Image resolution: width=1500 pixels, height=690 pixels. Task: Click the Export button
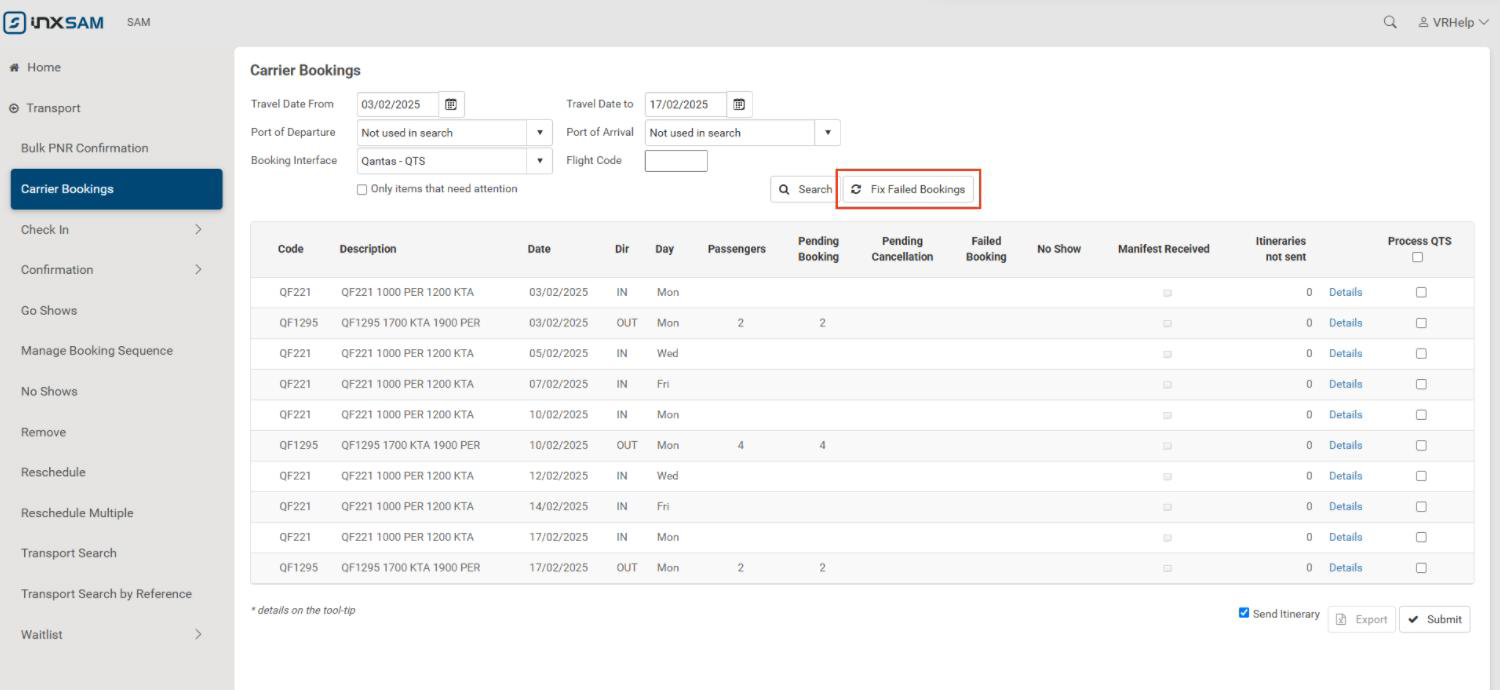click(1361, 619)
